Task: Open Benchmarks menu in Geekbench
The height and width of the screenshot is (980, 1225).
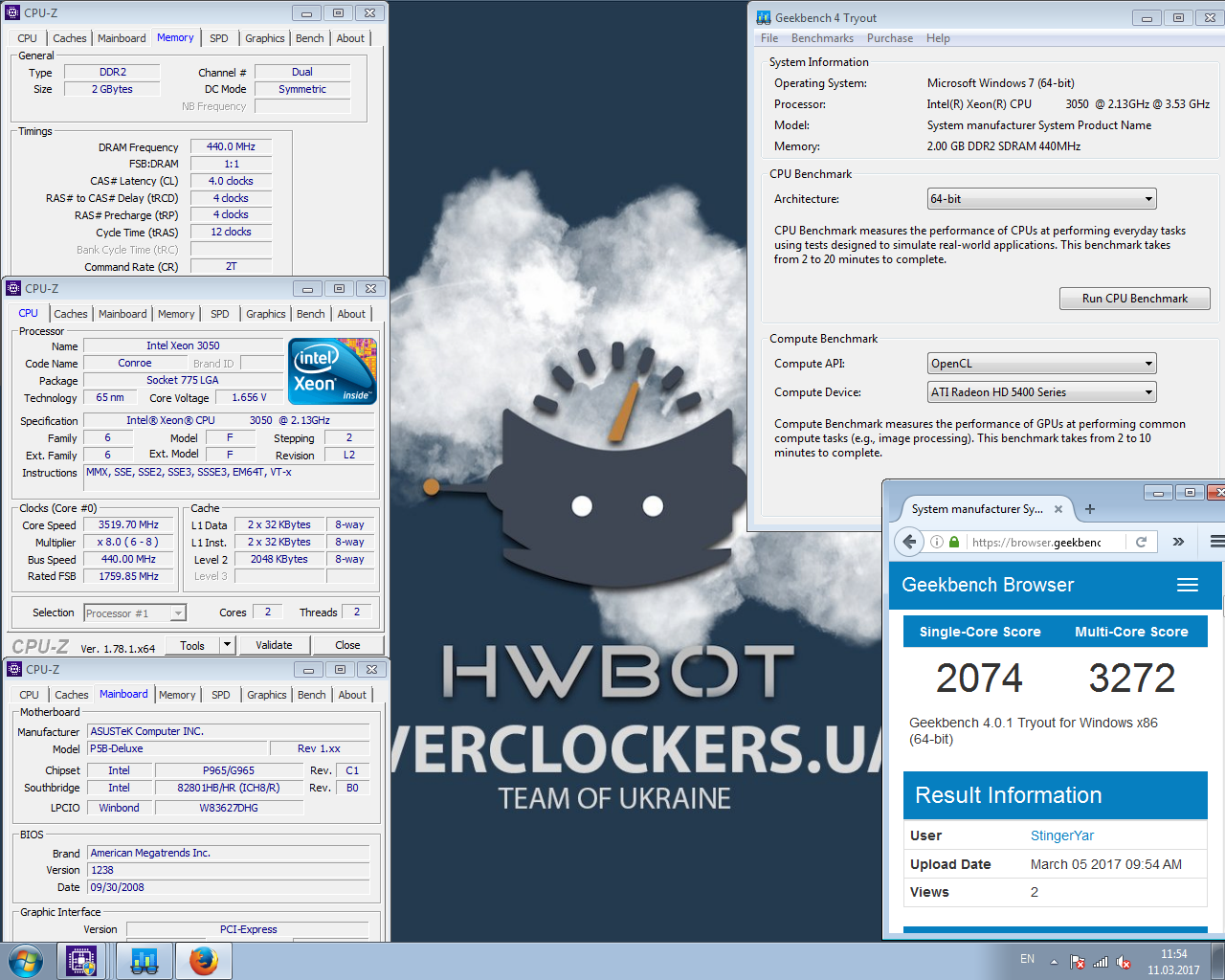Action: (822, 38)
